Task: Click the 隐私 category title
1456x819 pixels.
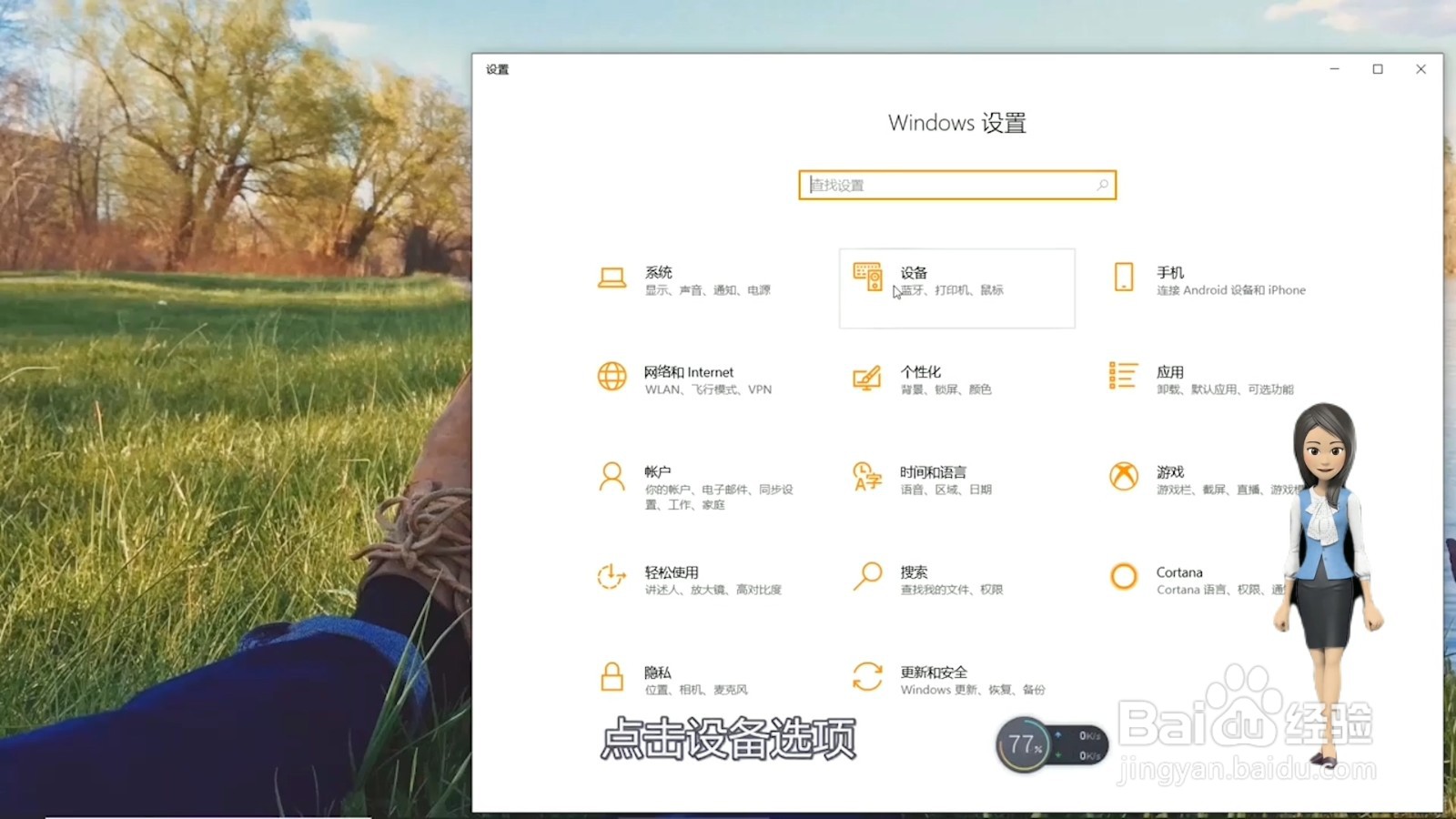Action: pyautogui.click(x=658, y=672)
